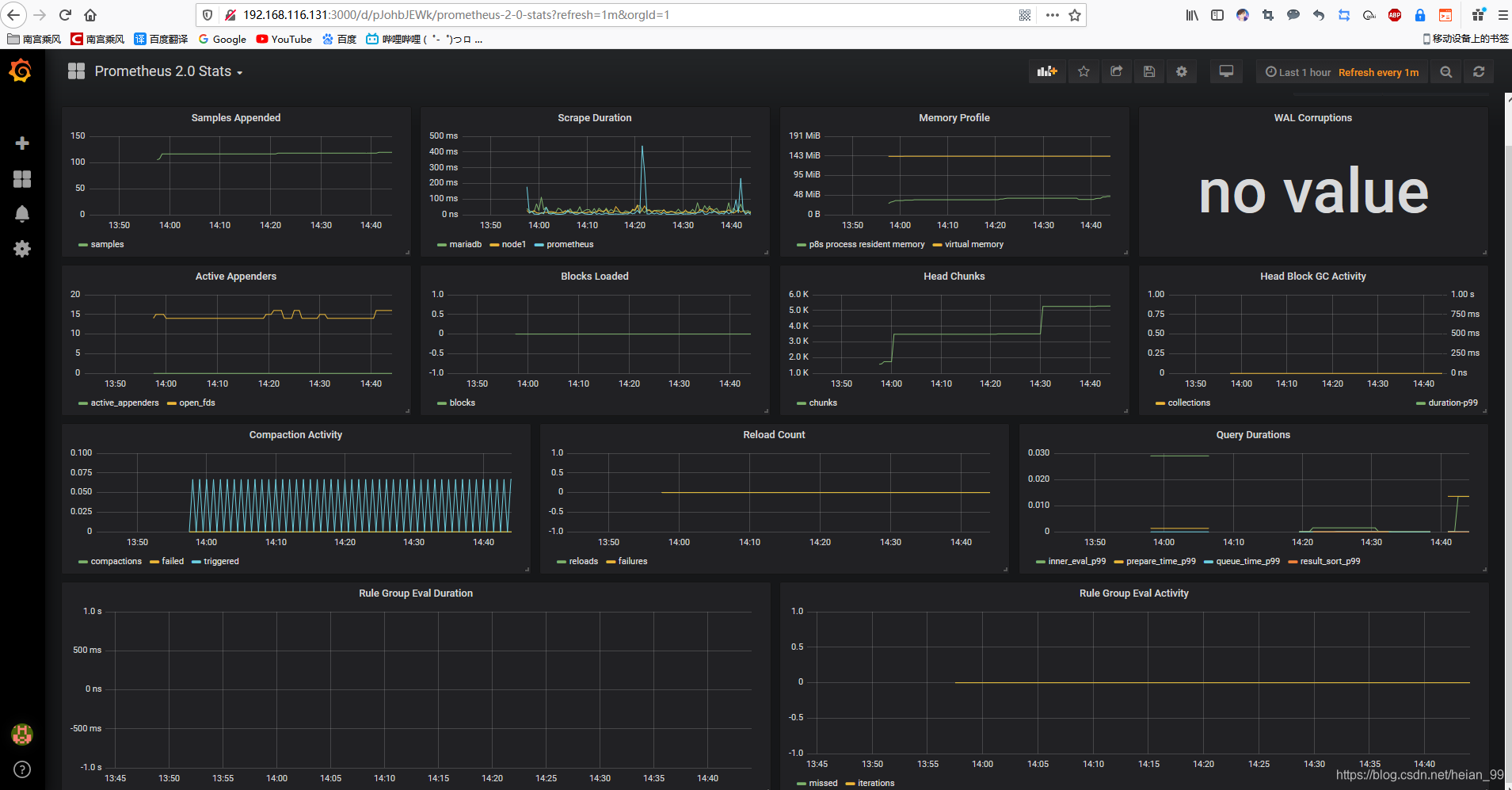This screenshot has height=790, width=1512.
Task: Open the 百度 bookmark
Action: click(x=340, y=39)
